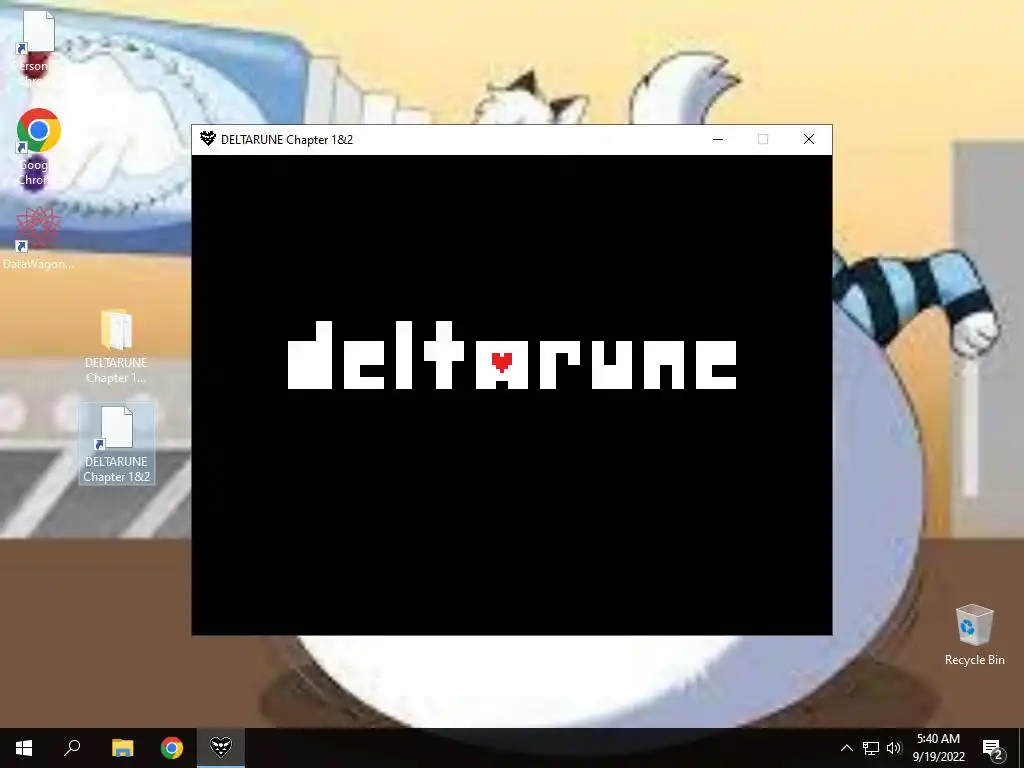Image resolution: width=1024 pixels, height=768 pixels.
Task: Open the Windows Start menu
Action: (x=24, y=748)
